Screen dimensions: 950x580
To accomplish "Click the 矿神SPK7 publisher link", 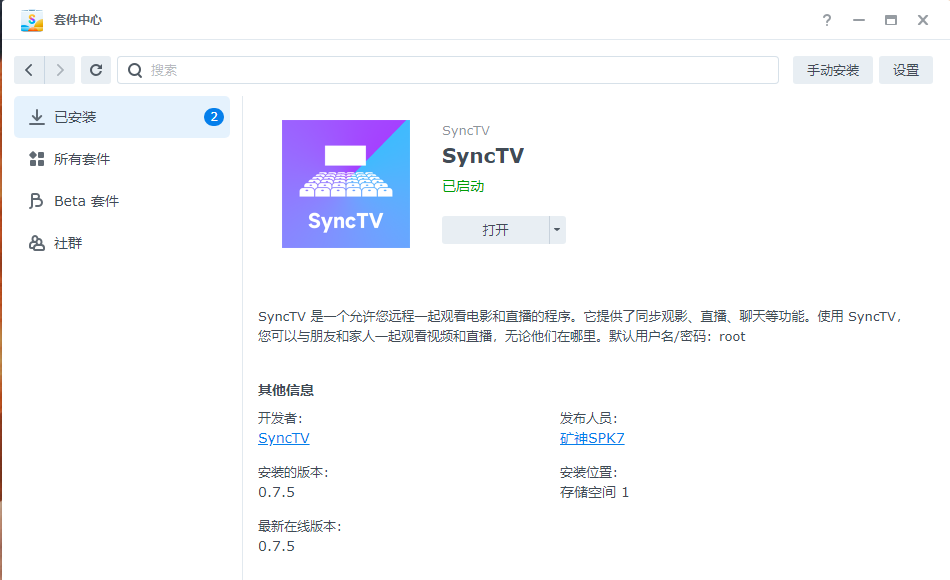I will click(593, 438).
